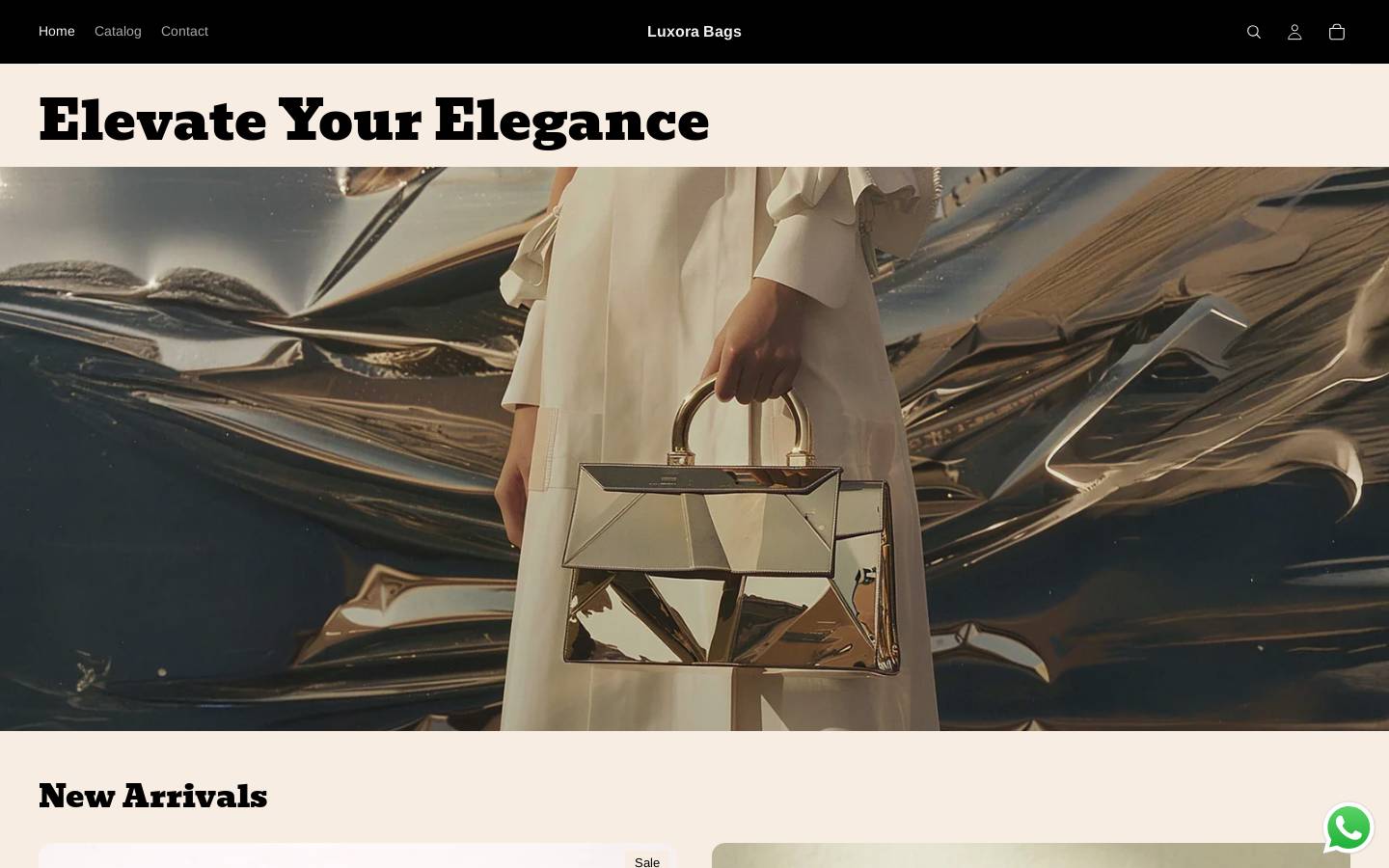Open the account login icon
The width and height of the screenshot is (1389, 868).
[x=1294, y=32]
